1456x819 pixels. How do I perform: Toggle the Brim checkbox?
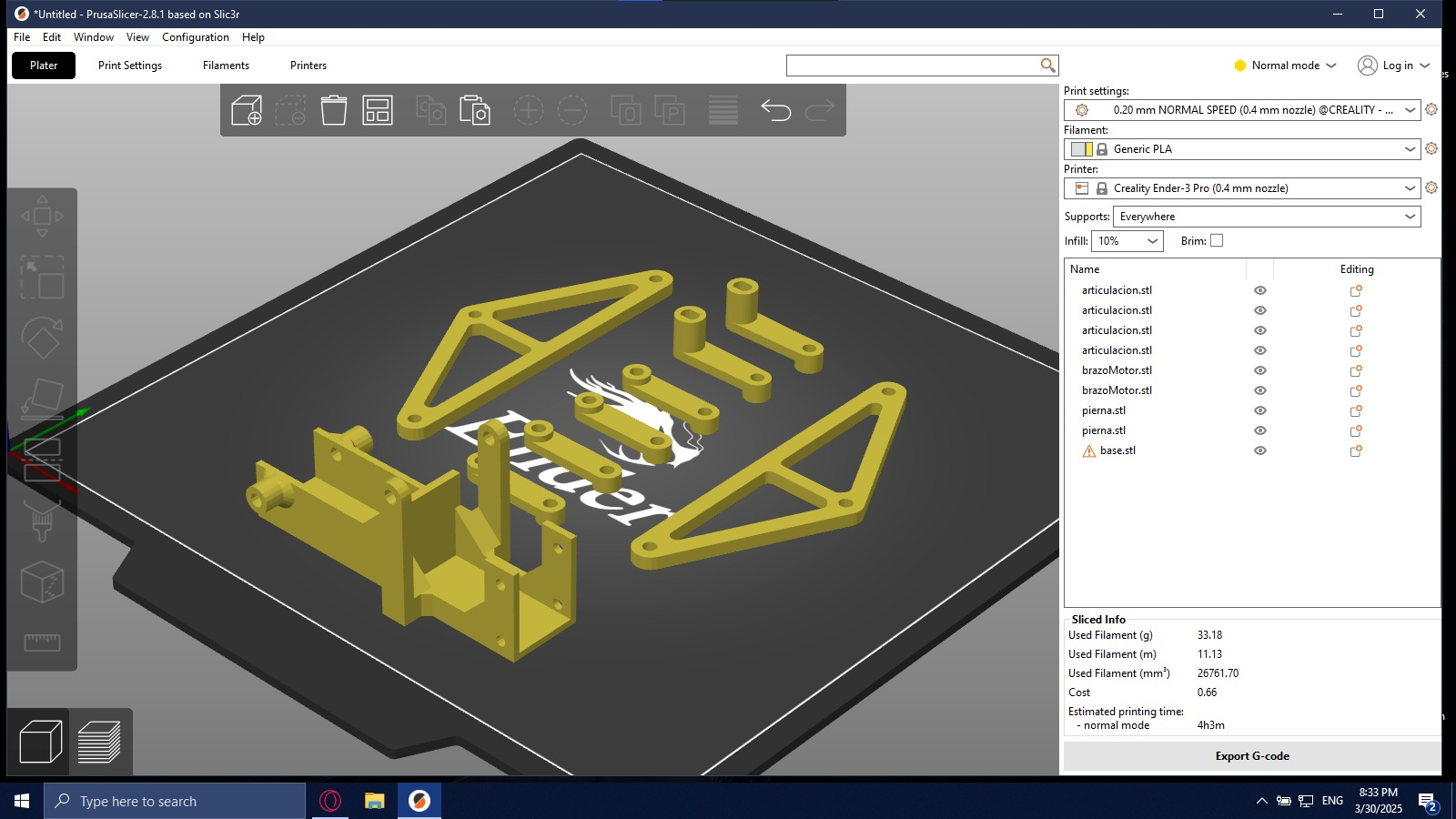(1217, 240)
